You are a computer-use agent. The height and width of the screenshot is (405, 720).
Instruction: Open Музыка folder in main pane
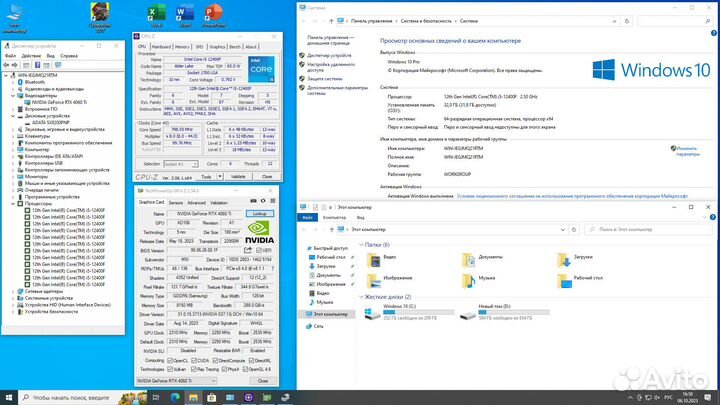tap(479, 280)
